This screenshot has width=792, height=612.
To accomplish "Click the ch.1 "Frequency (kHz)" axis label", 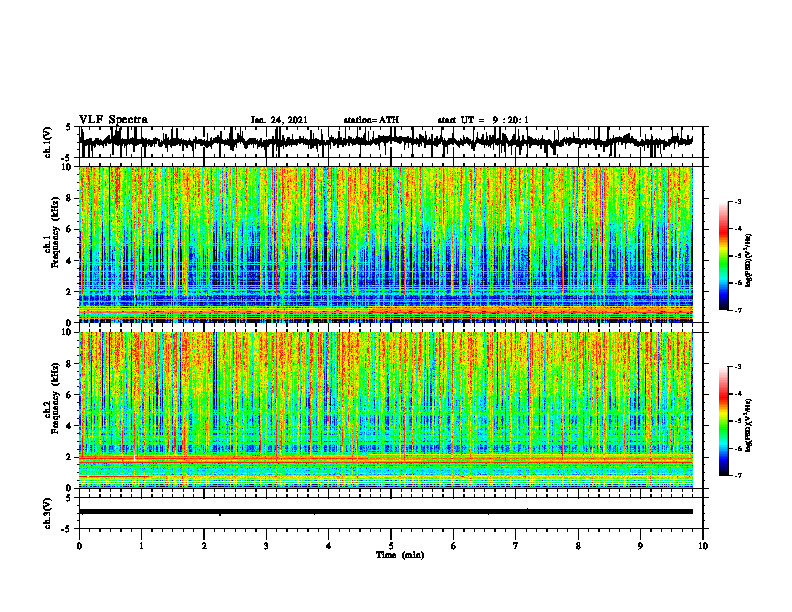I will (x=56, y=232).
